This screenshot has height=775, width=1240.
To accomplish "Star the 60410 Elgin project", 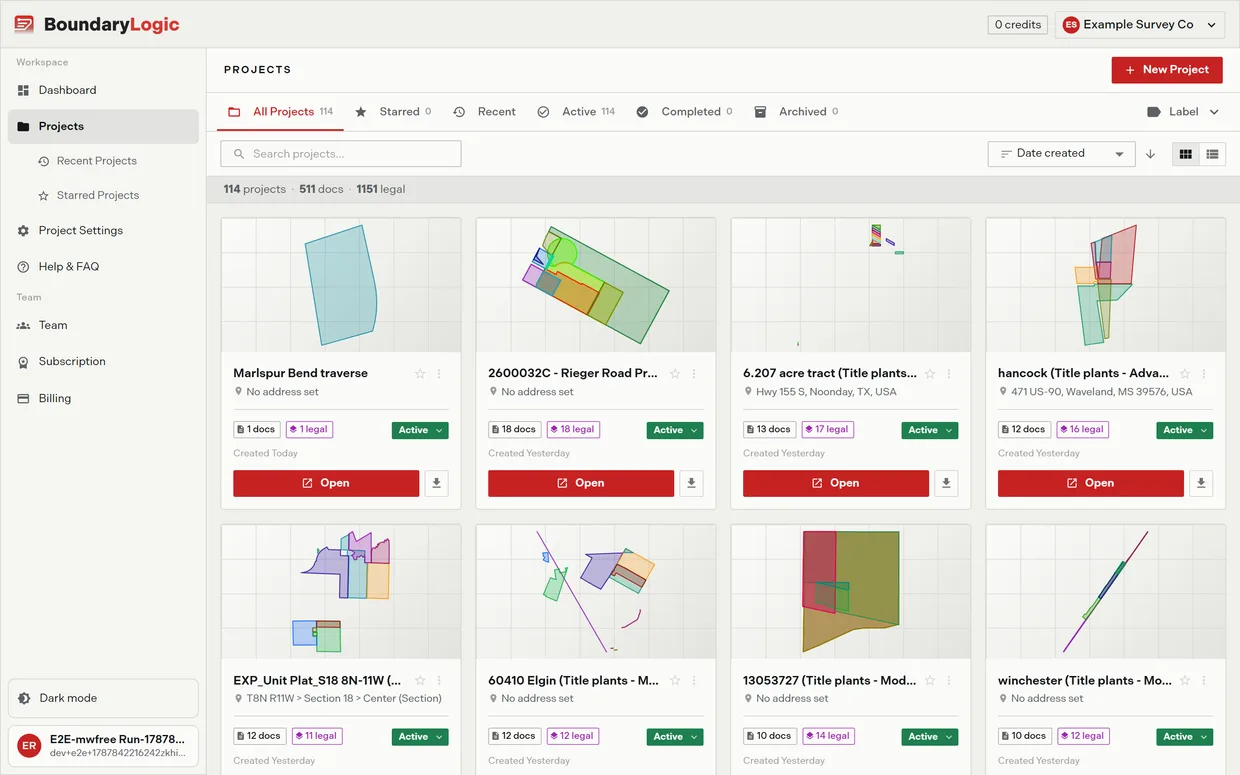I will 675,681.
